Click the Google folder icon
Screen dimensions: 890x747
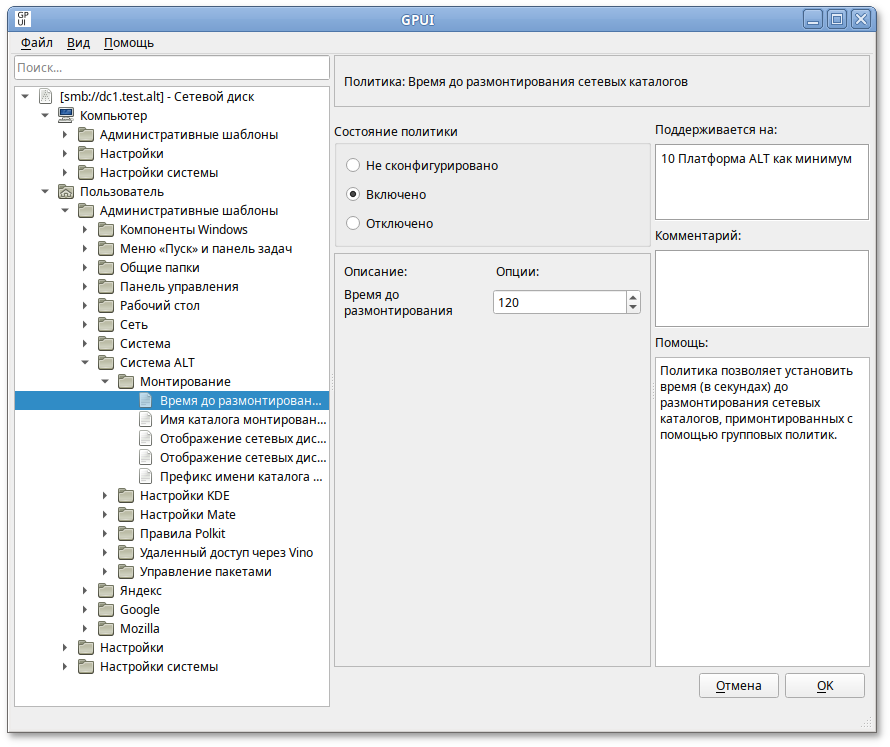(x=105, y=610)
